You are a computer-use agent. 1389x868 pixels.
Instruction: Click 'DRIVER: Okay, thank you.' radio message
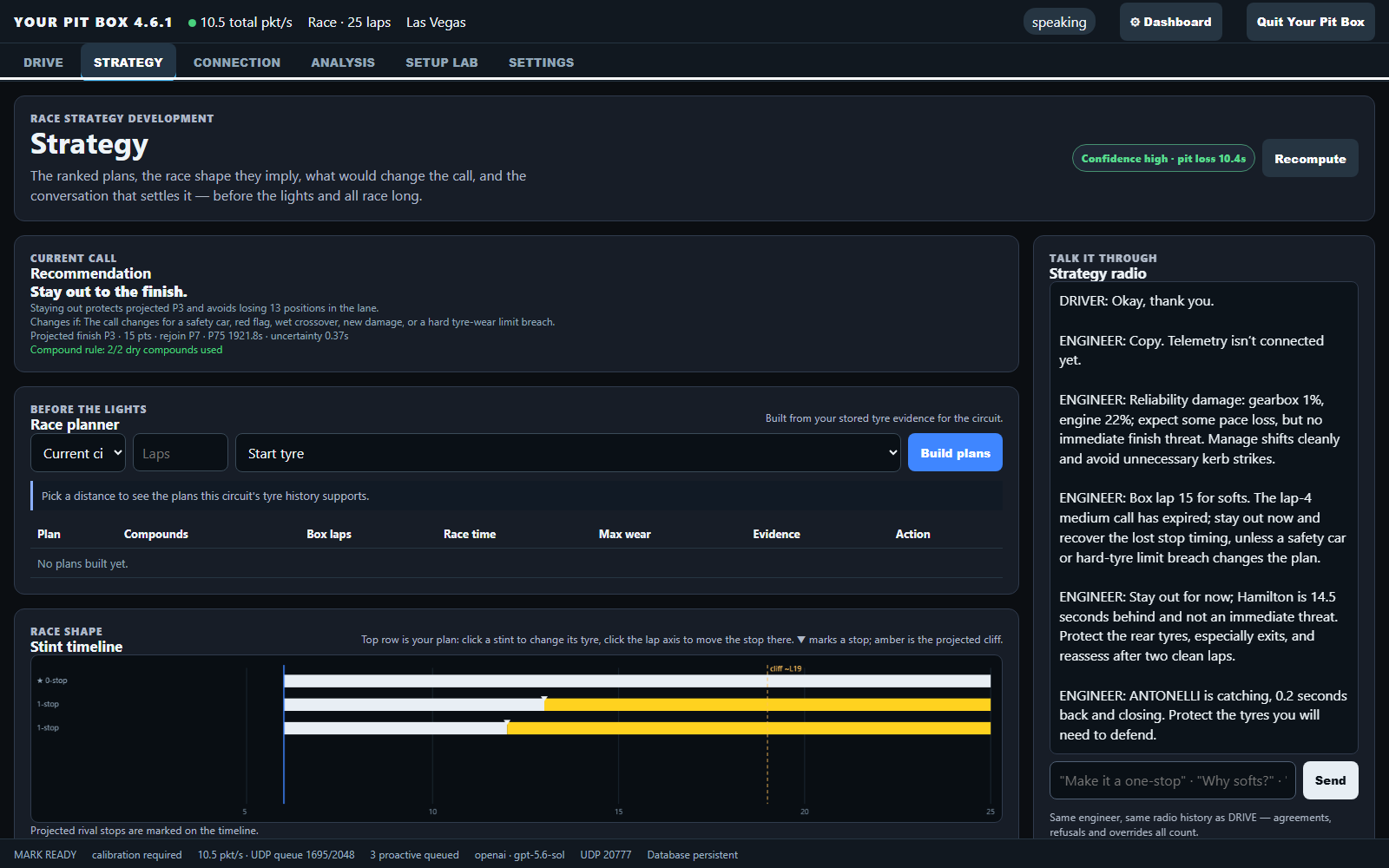click(x=1136, y=301)
